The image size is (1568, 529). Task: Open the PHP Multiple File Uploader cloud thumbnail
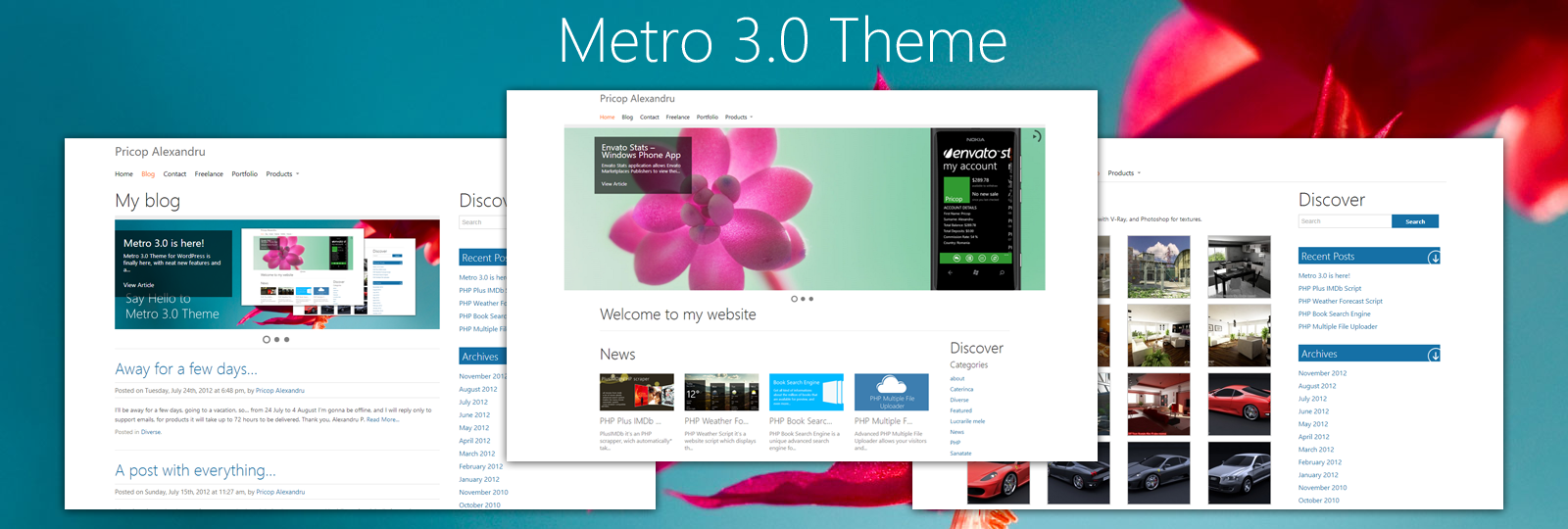click(x=891, y=392)
